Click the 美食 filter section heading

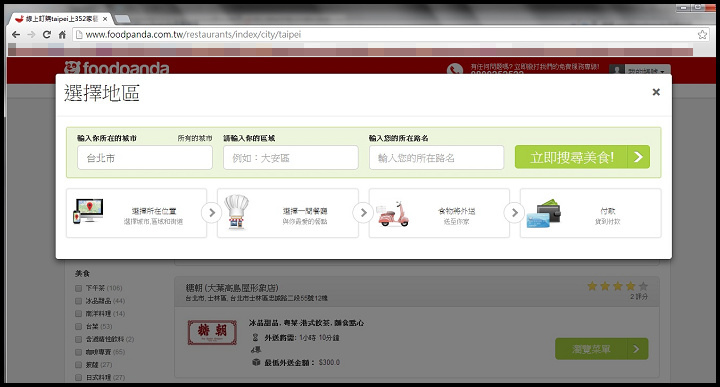[82, 274]
